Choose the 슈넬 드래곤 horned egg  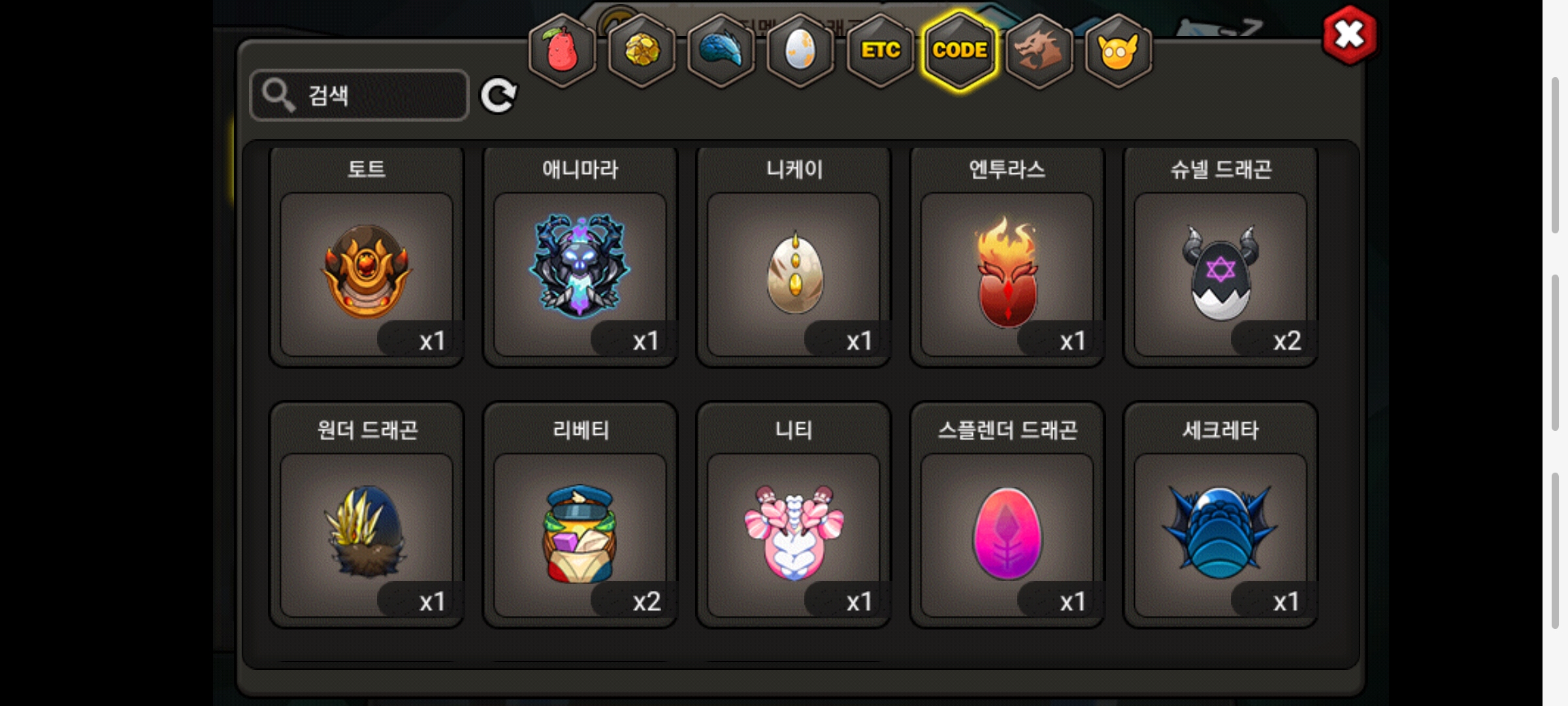click(x=1220, y=256)
